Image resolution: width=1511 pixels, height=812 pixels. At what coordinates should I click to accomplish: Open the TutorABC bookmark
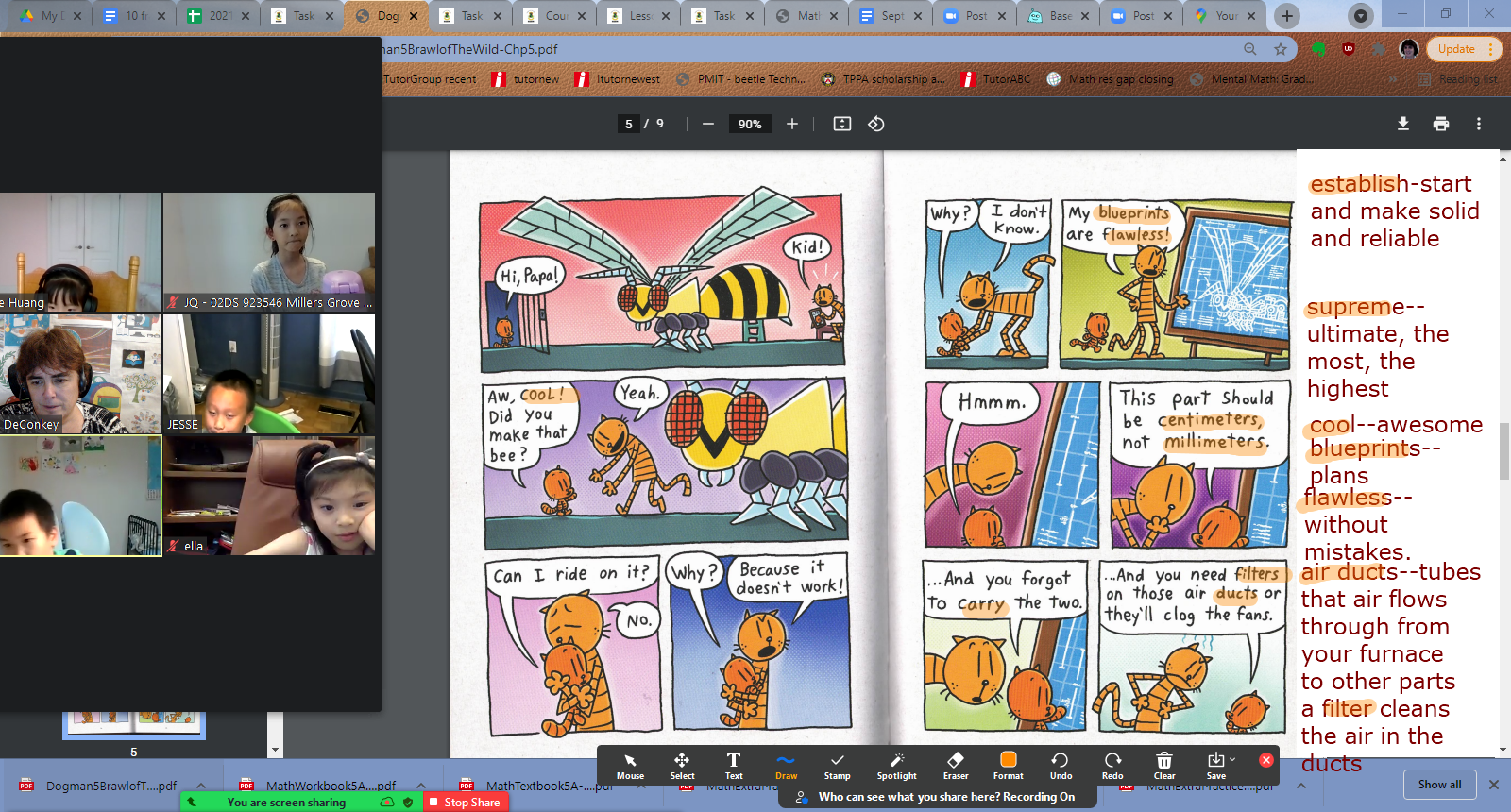[996, 79]
